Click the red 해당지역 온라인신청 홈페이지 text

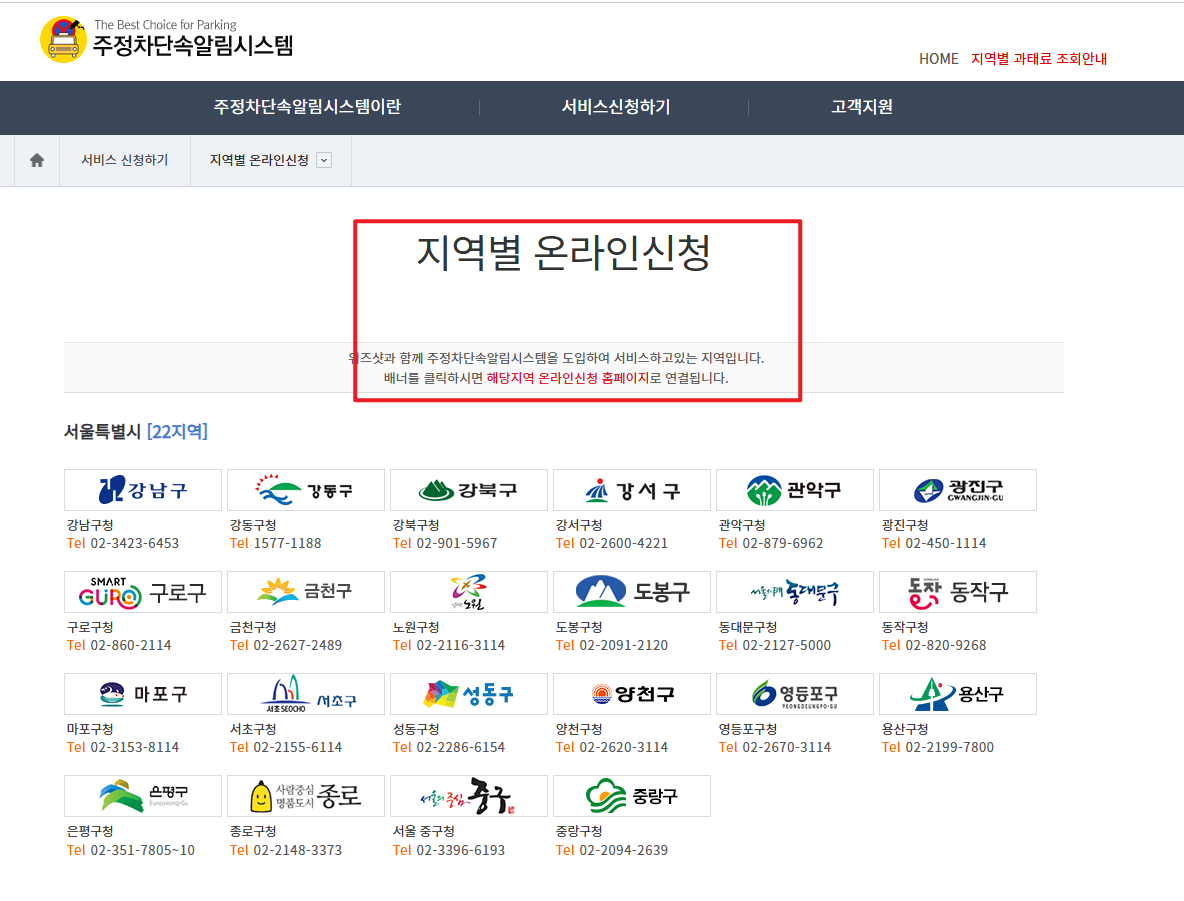(x=568, y=378)
